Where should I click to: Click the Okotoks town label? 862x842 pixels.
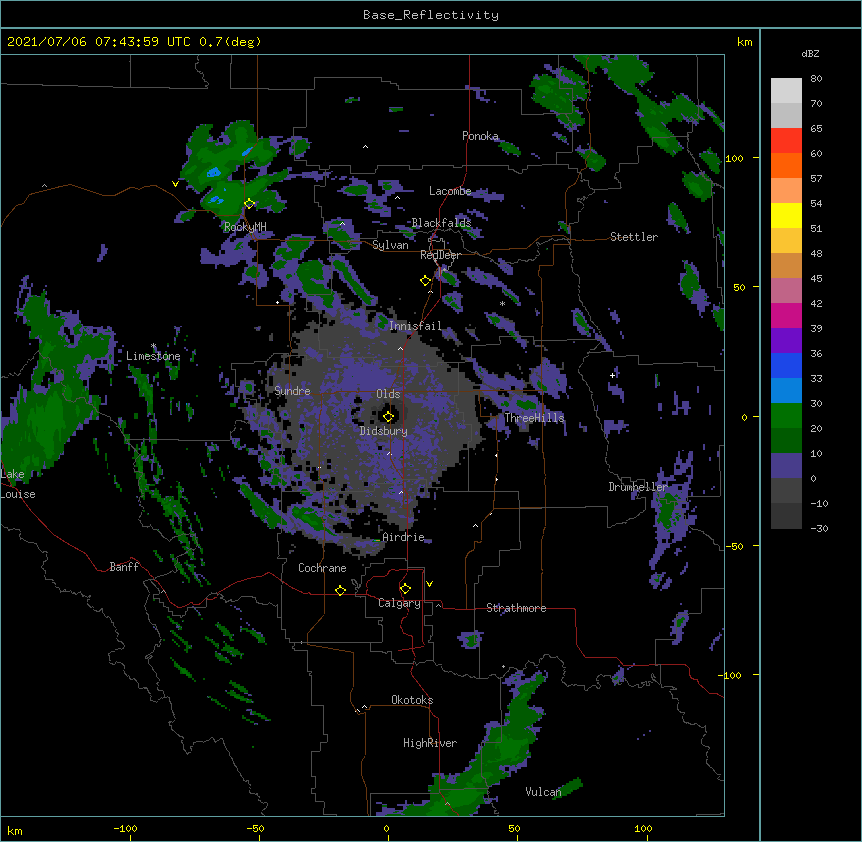(x=412, y=700)
